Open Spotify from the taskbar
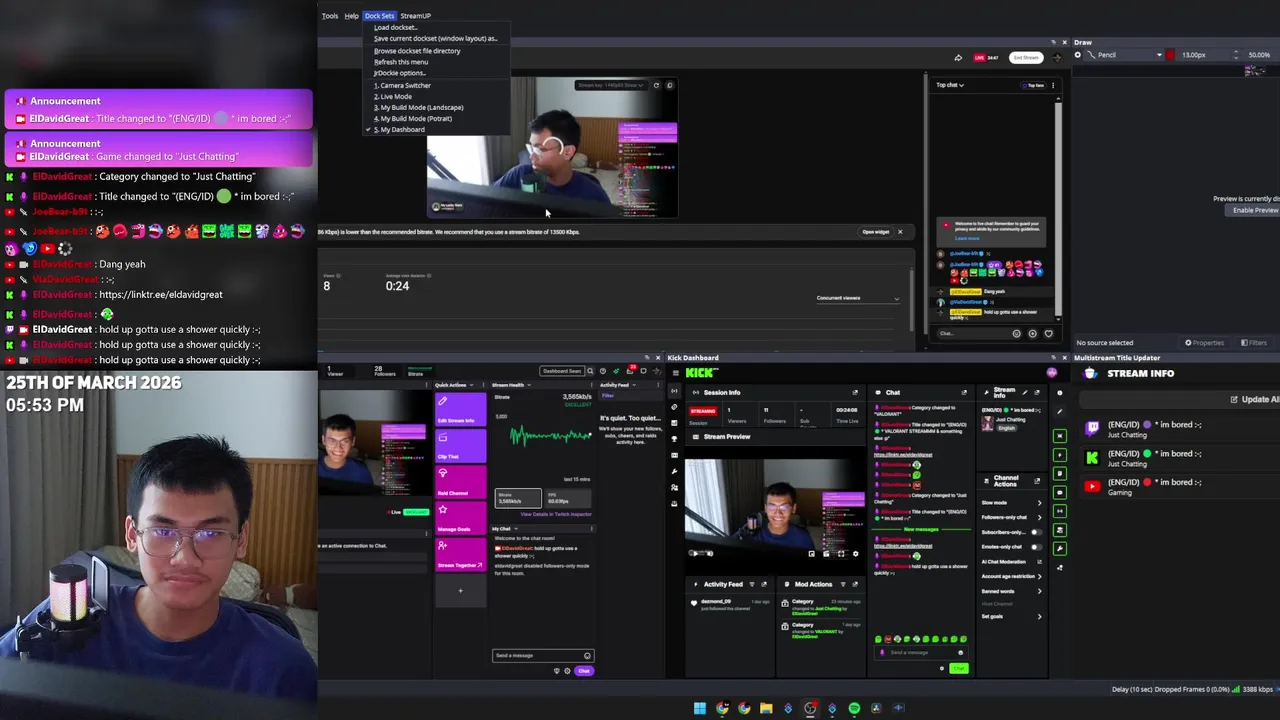The width and height of the screenshot is (1280, 720). [854, 708]
